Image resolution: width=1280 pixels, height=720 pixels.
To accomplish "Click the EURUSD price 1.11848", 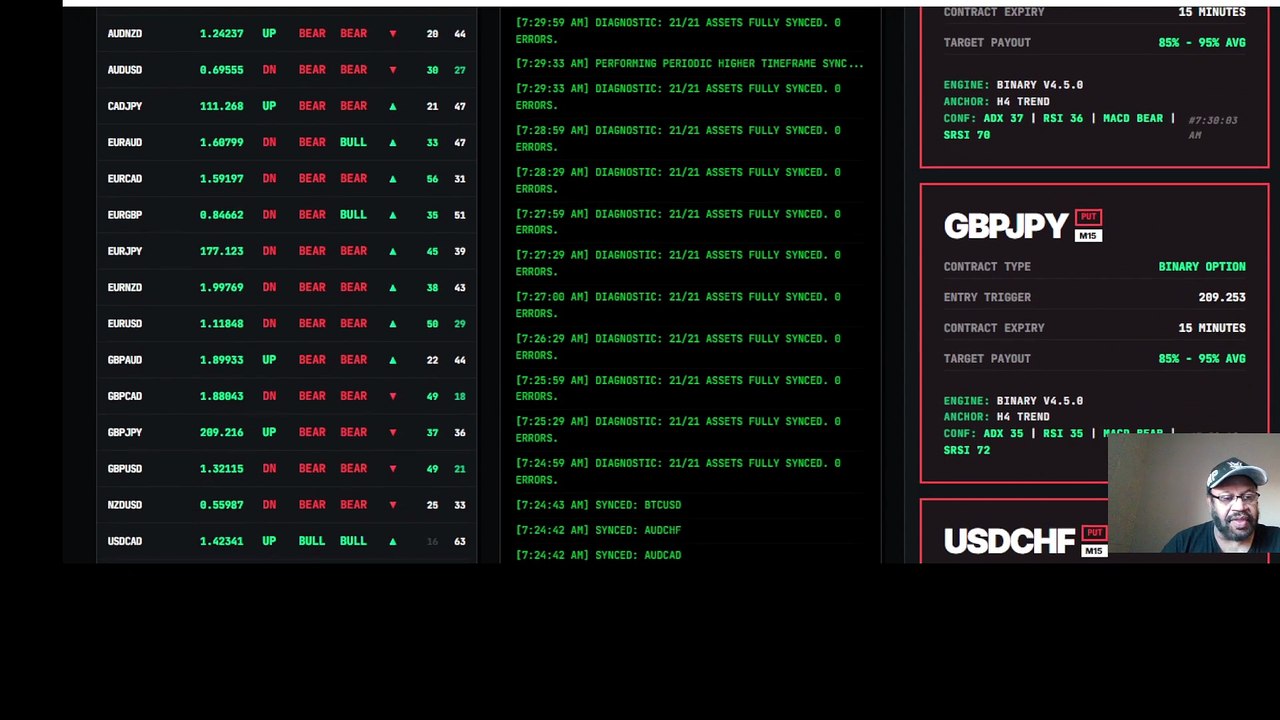I will click(x=221, y=324).
